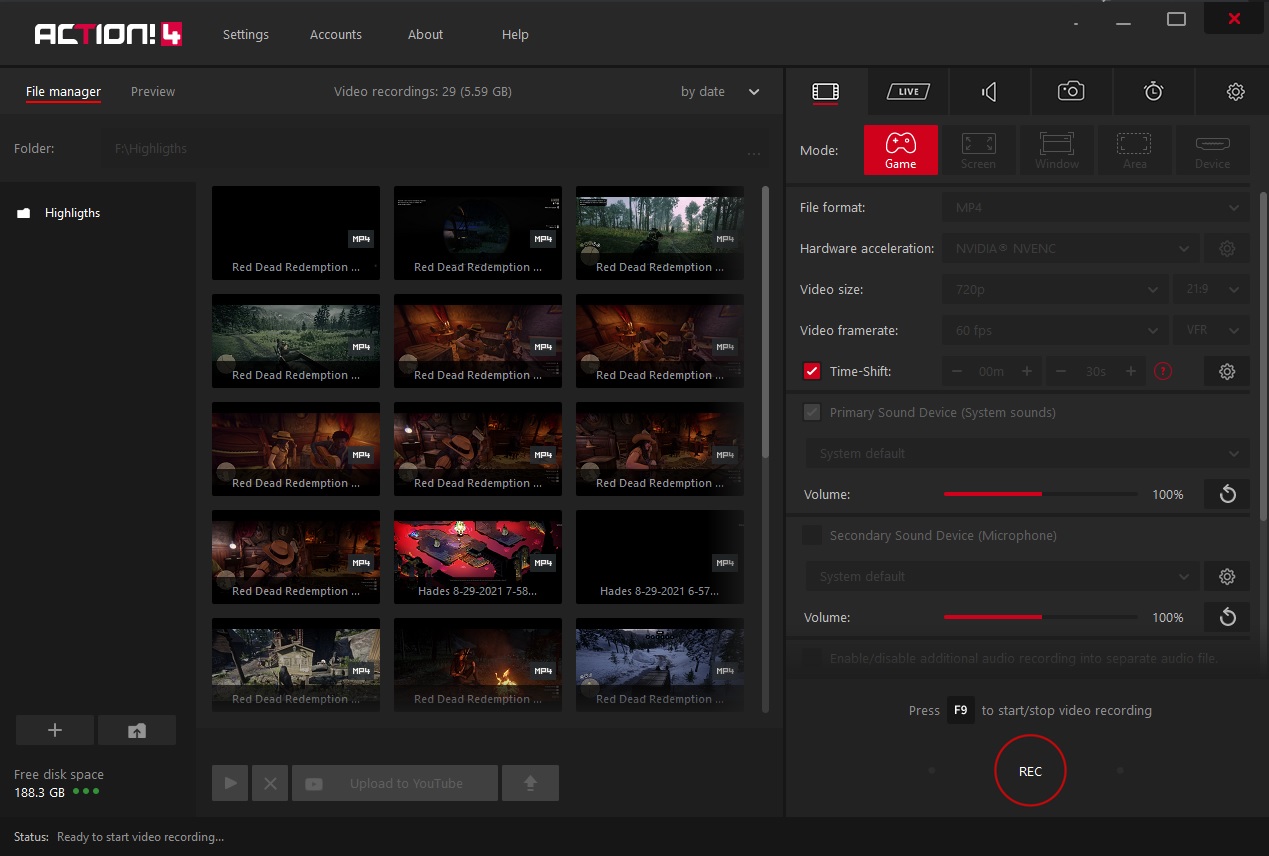Open microphone settings gear
Image resolution: width=1269 pixels, height=856 pixels.
[1227, 576]
